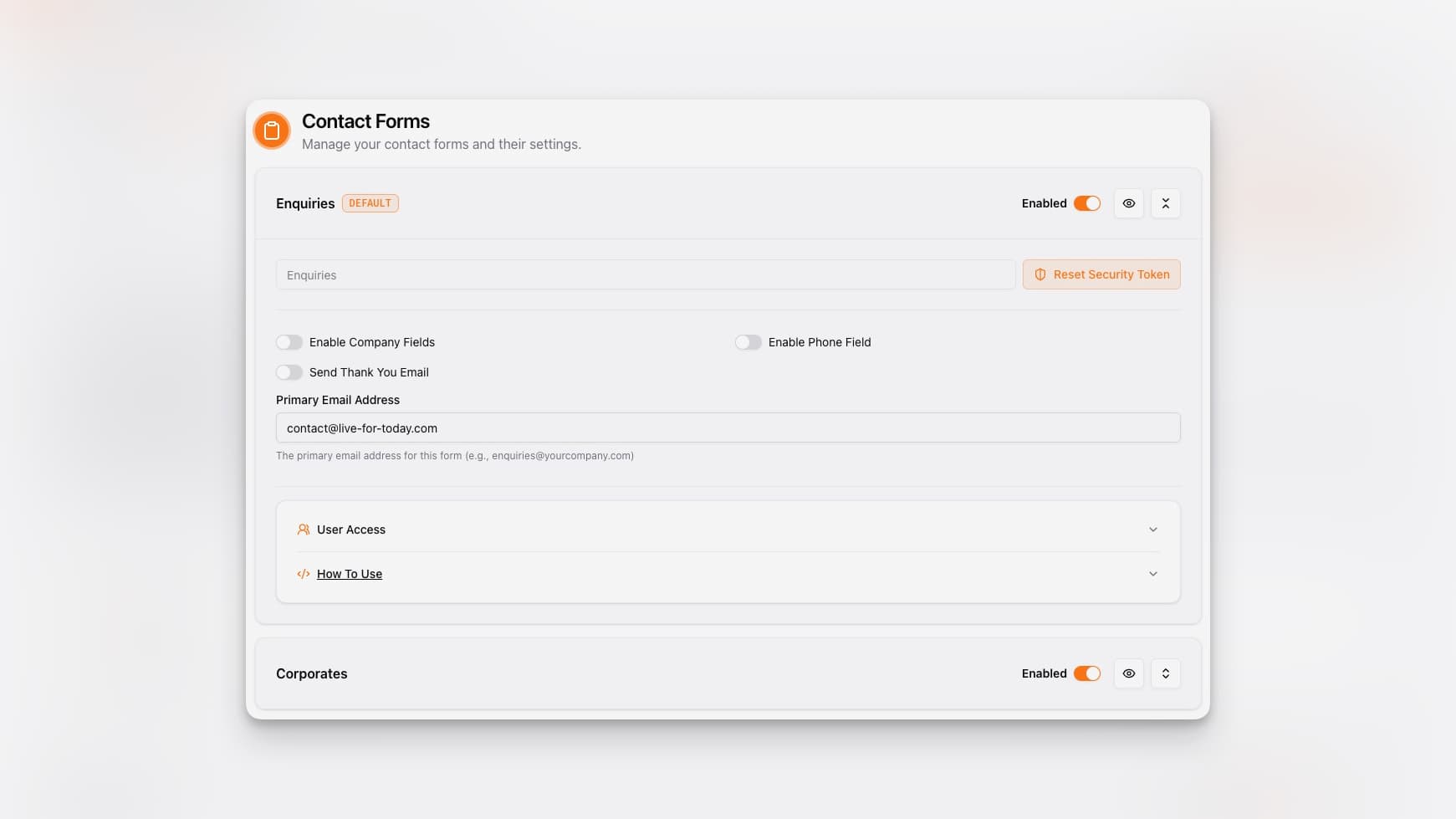Click the shield icon inside Reset Security Token
This screenshot has width=1456, height=819.
(x=1040, y=274)
